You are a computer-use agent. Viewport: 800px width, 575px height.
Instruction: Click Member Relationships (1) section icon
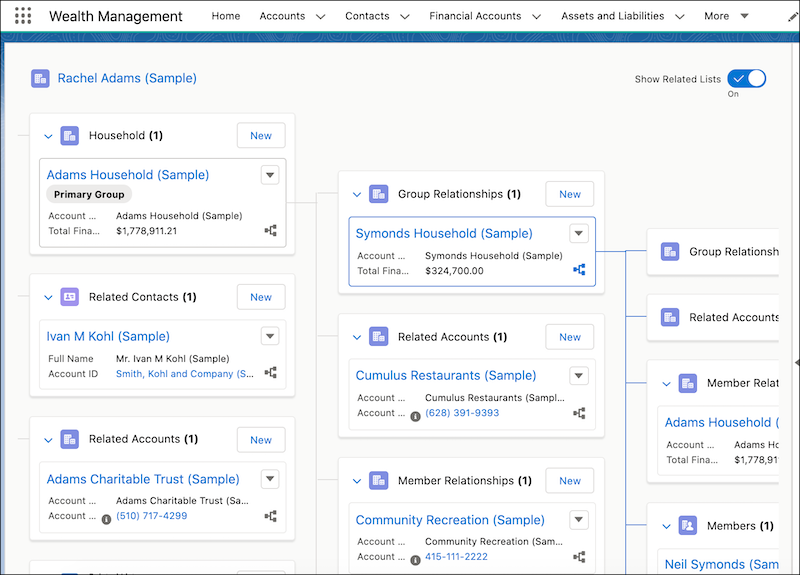[379, 481]
